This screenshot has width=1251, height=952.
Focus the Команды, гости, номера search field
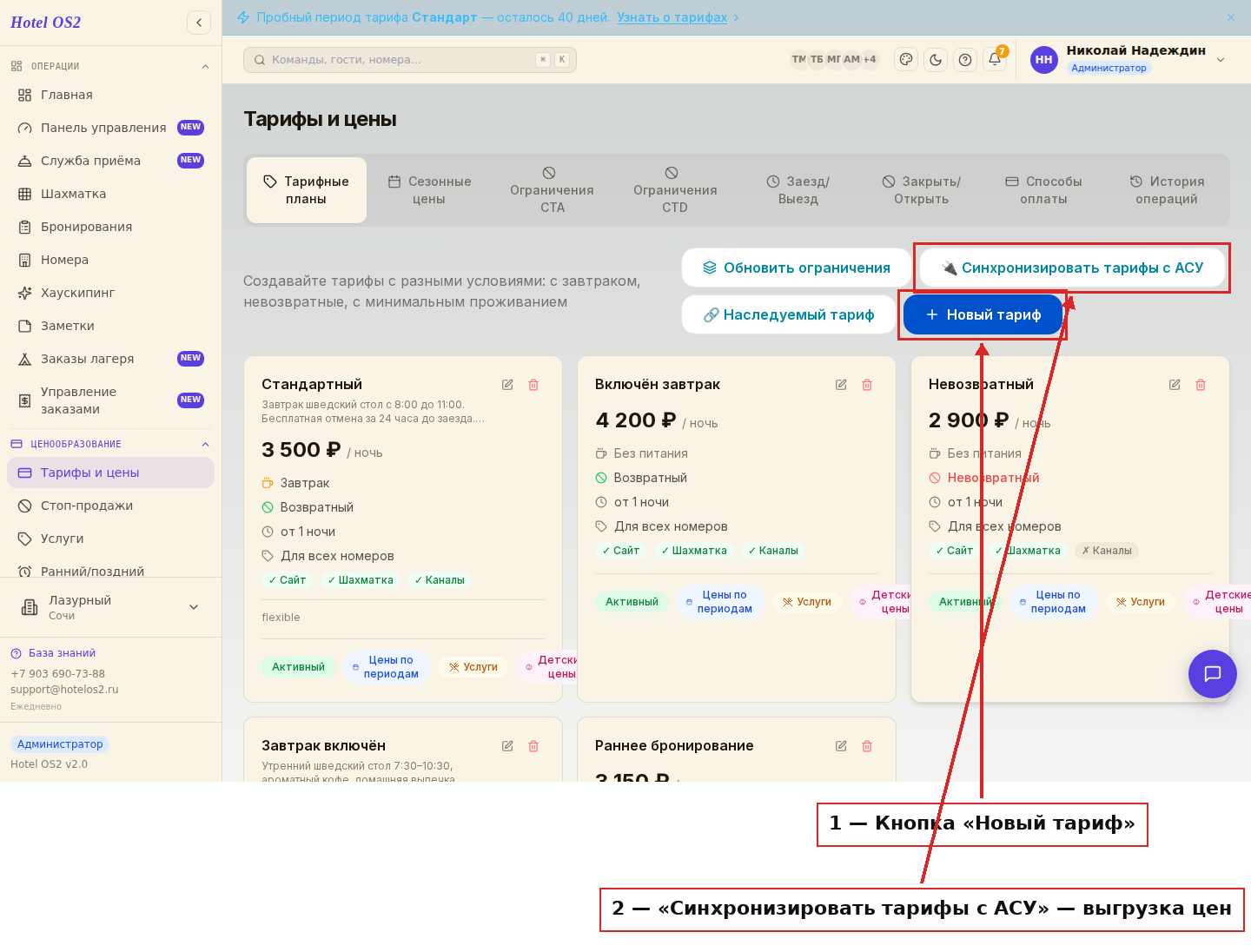pos(410,60)
